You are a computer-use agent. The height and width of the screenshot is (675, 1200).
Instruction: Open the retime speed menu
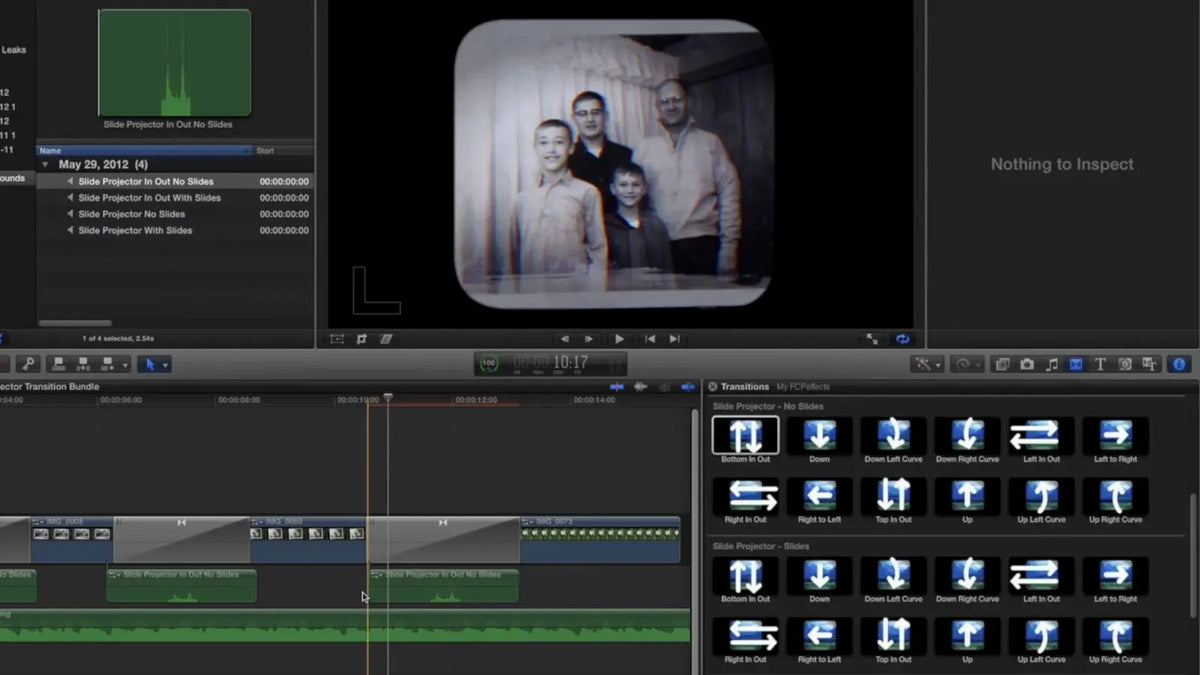967,365
